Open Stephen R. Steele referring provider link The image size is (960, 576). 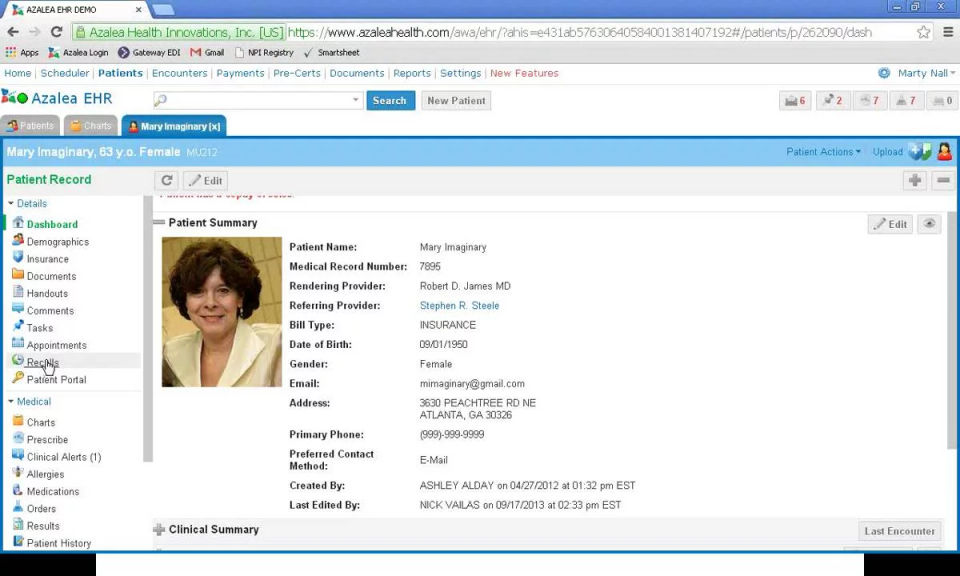459,305
